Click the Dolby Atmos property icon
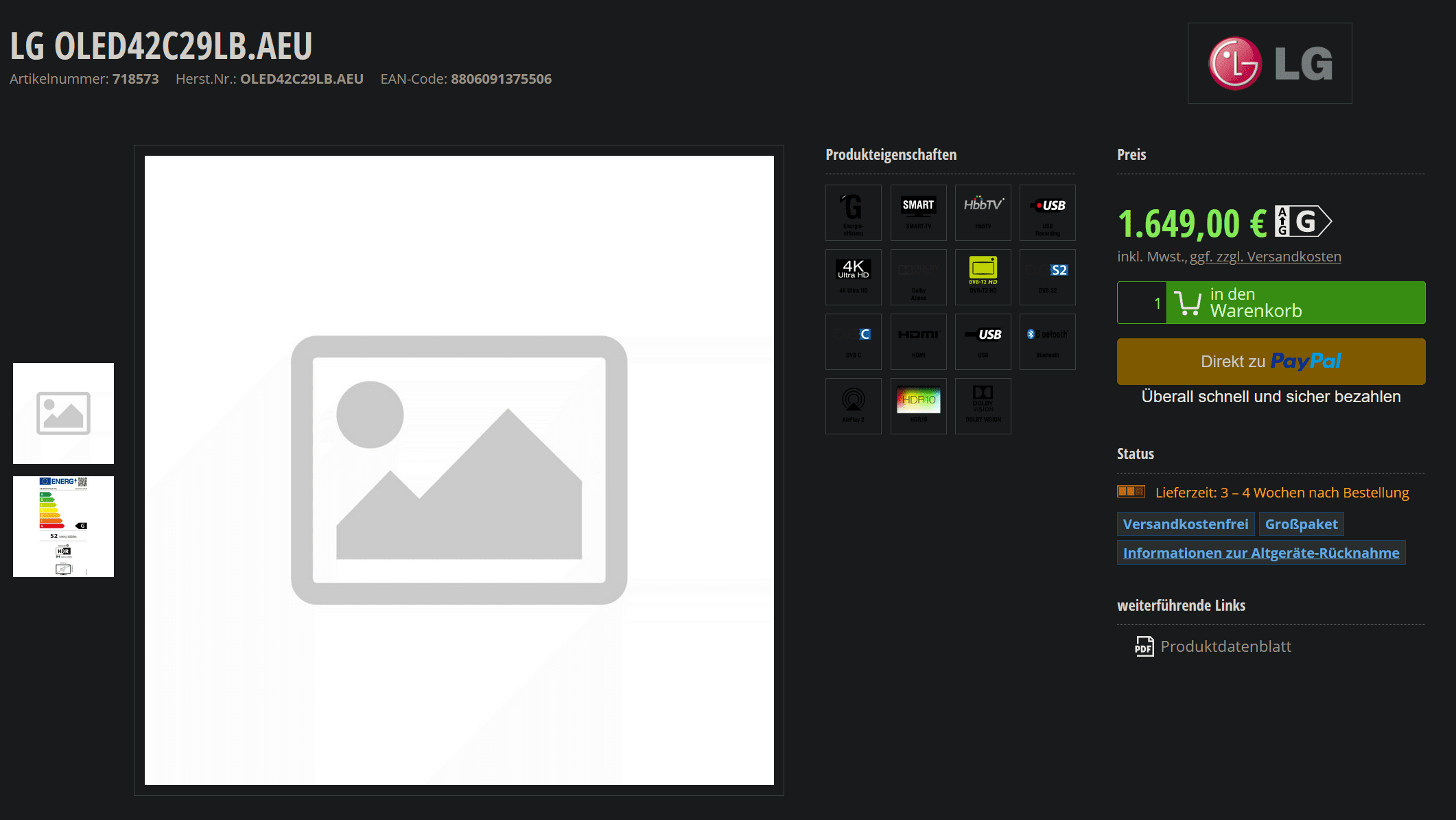The width and height of the screenshot is (1456, 820). click(x=918, y=277)
